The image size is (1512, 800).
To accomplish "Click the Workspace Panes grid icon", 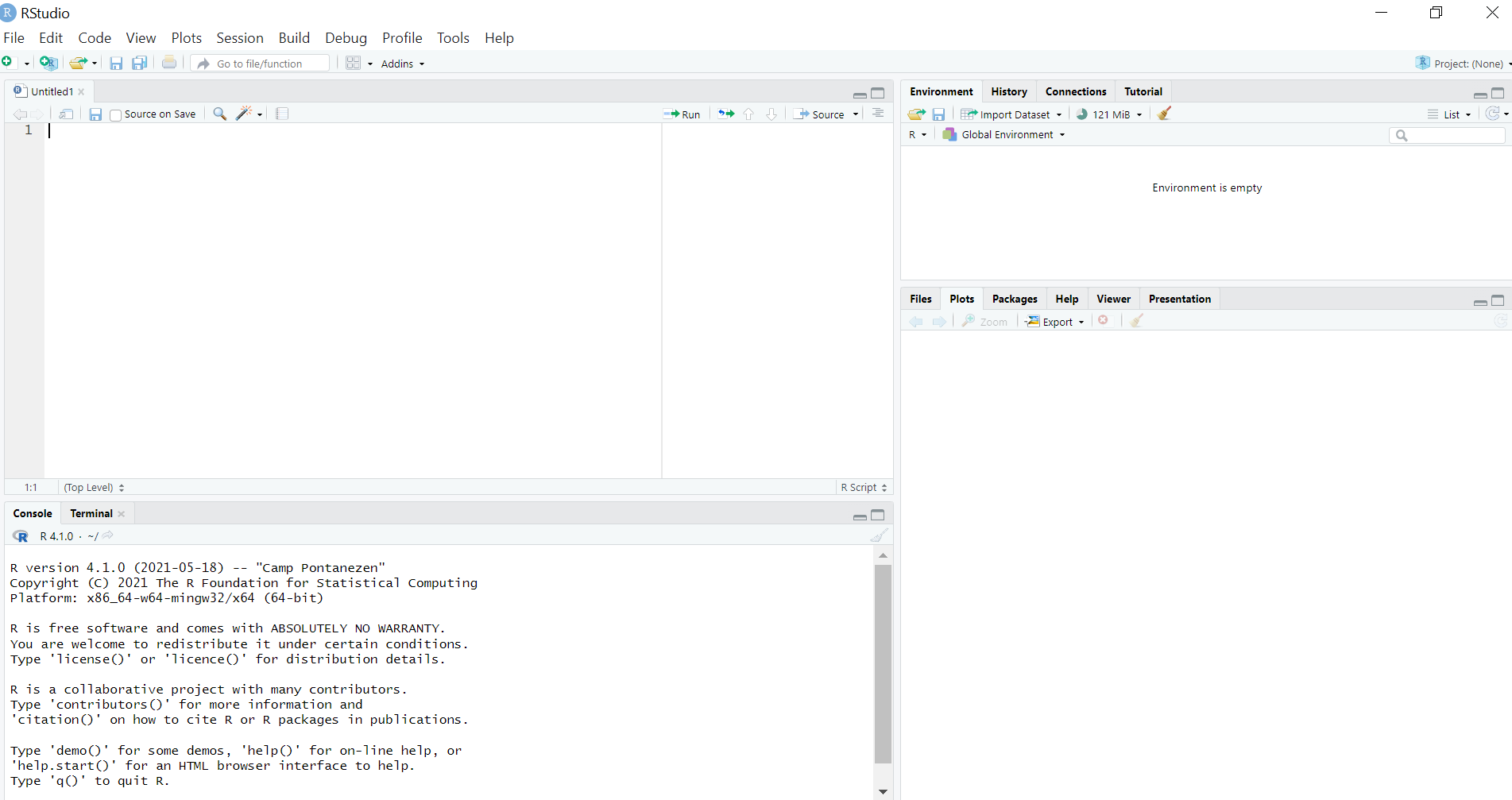I will pos(354,63).
